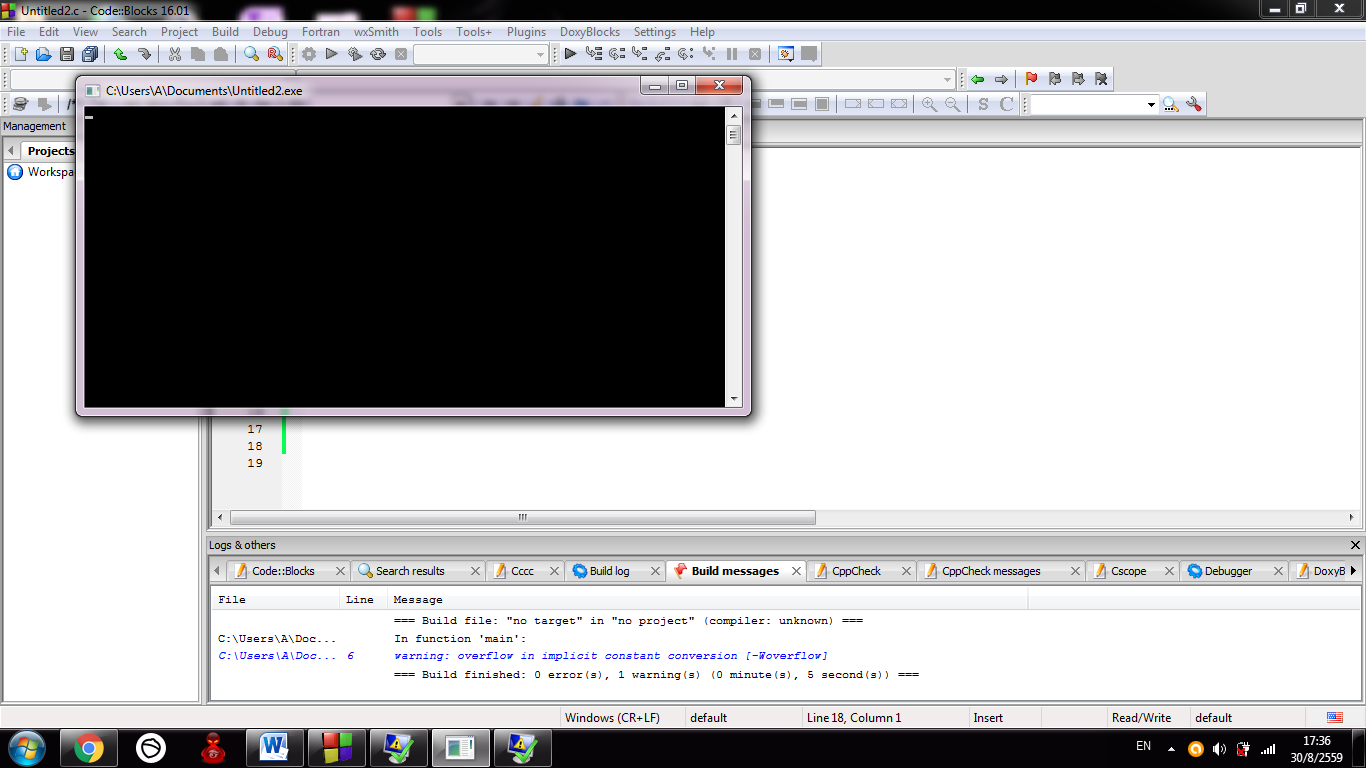Zoom out of the editor
The width and height of the screenshot is (1366, 768).
click(x=953, y=104)
